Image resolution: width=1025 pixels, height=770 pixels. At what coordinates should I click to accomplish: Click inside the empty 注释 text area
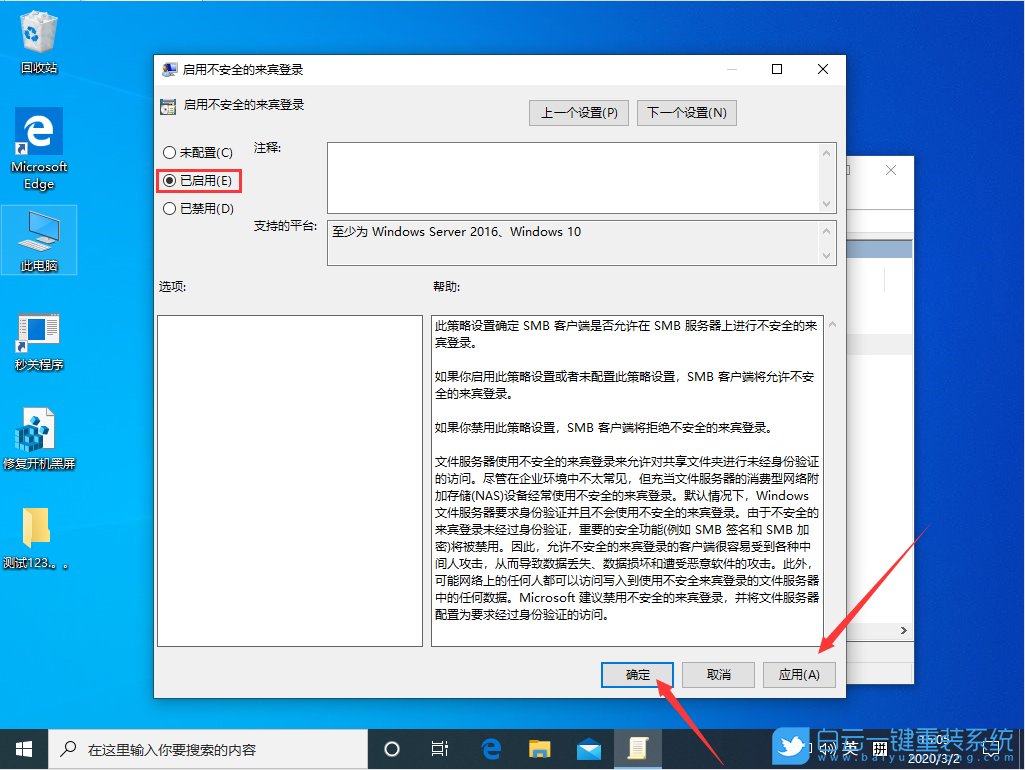point(575,175)
